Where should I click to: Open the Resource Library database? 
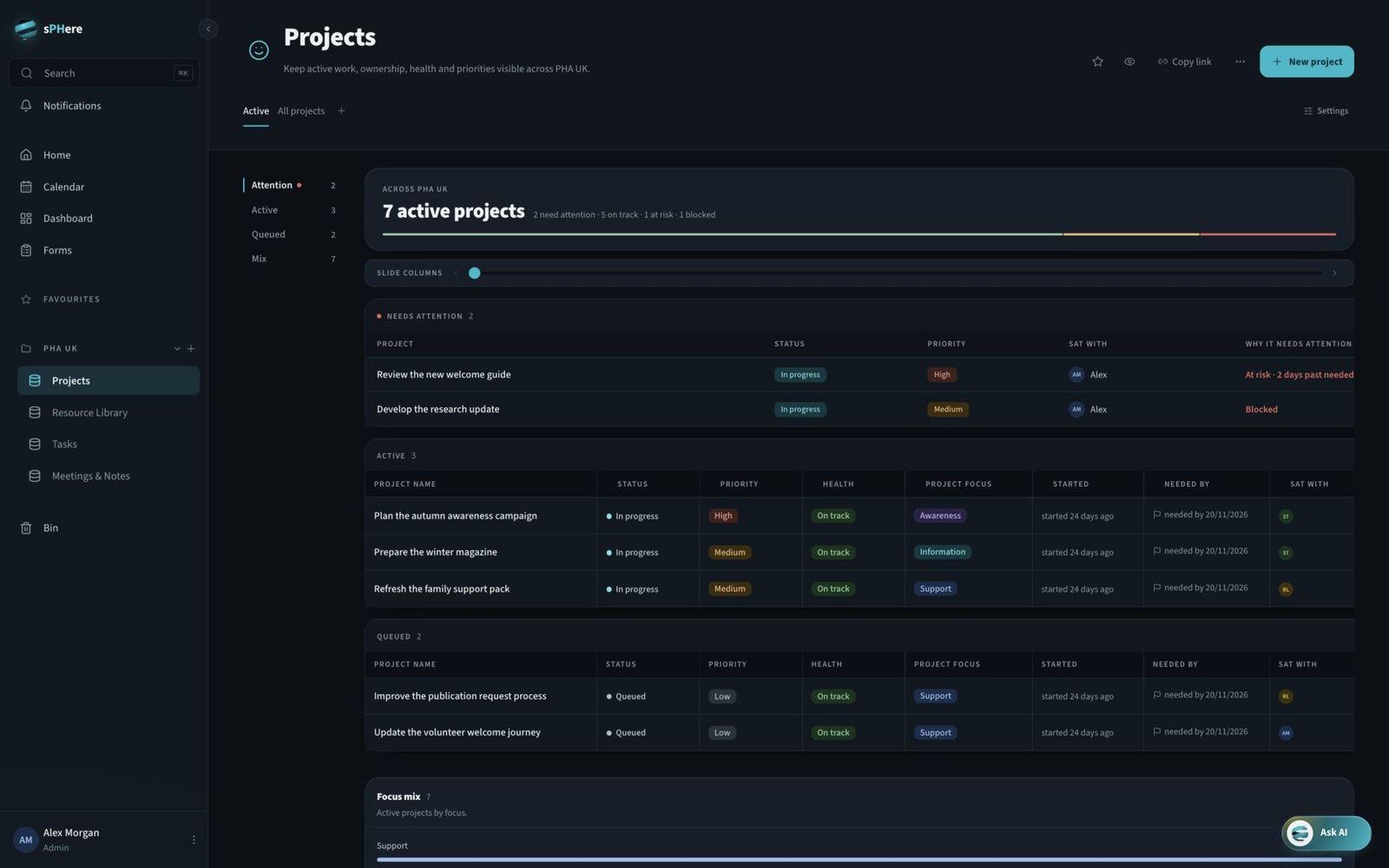tap(109, 412)
